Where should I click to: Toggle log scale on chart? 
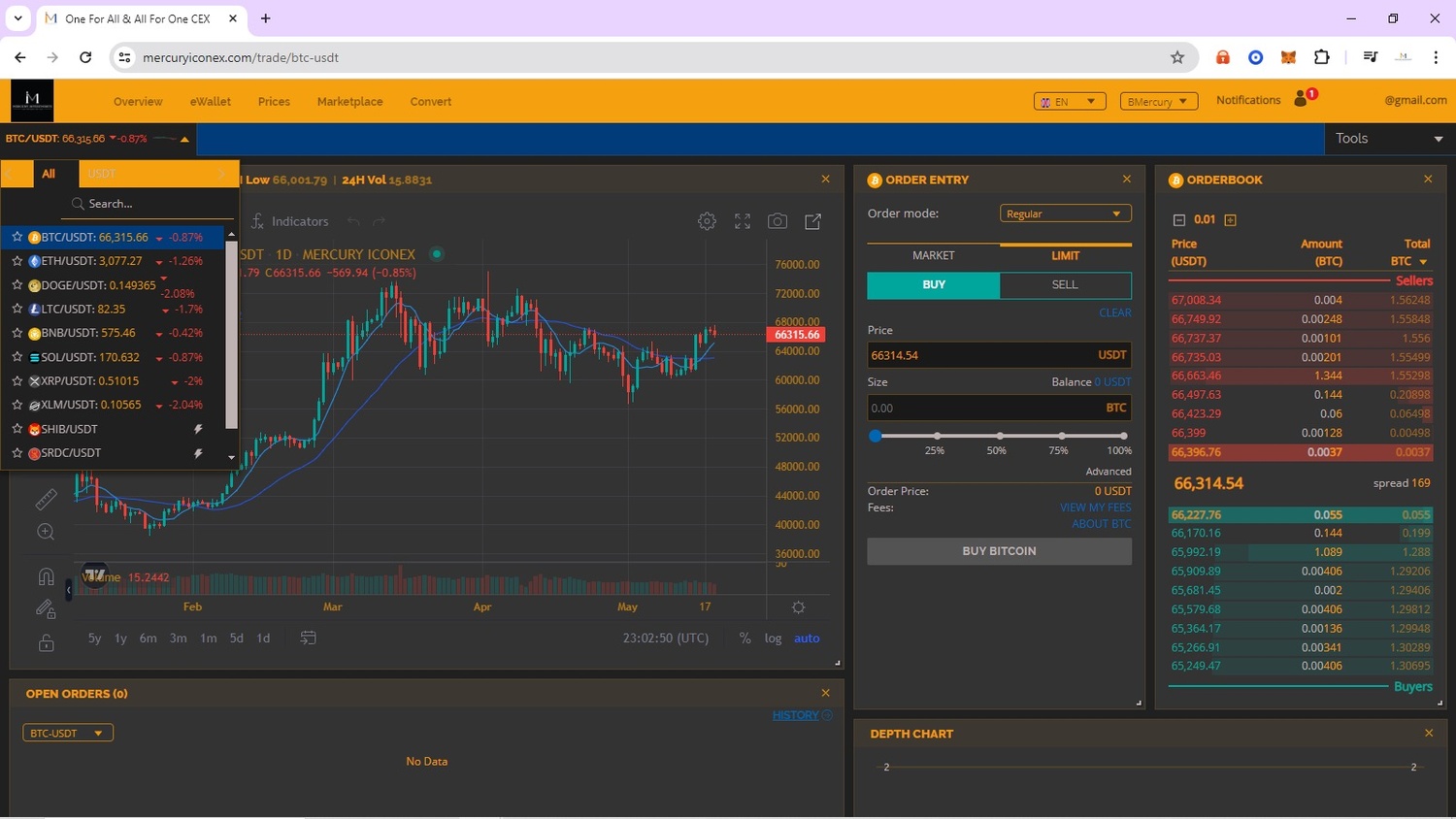pos(773,638)
